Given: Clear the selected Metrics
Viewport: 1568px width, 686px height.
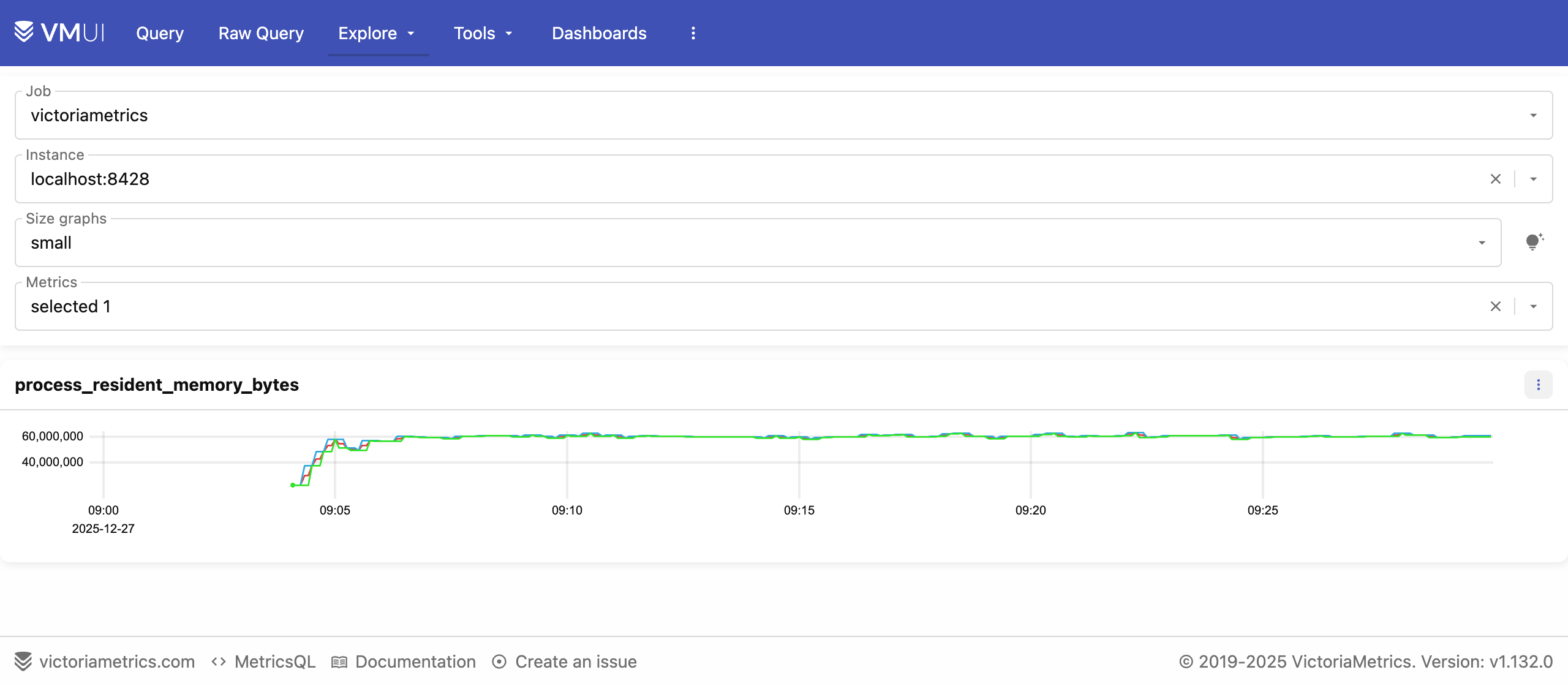Looking at the screenshot, I should (1495, 306).
